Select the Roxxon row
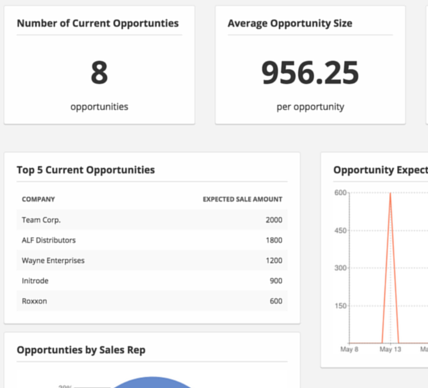Screen dimensions: 428x388 (x=152, y=301)
